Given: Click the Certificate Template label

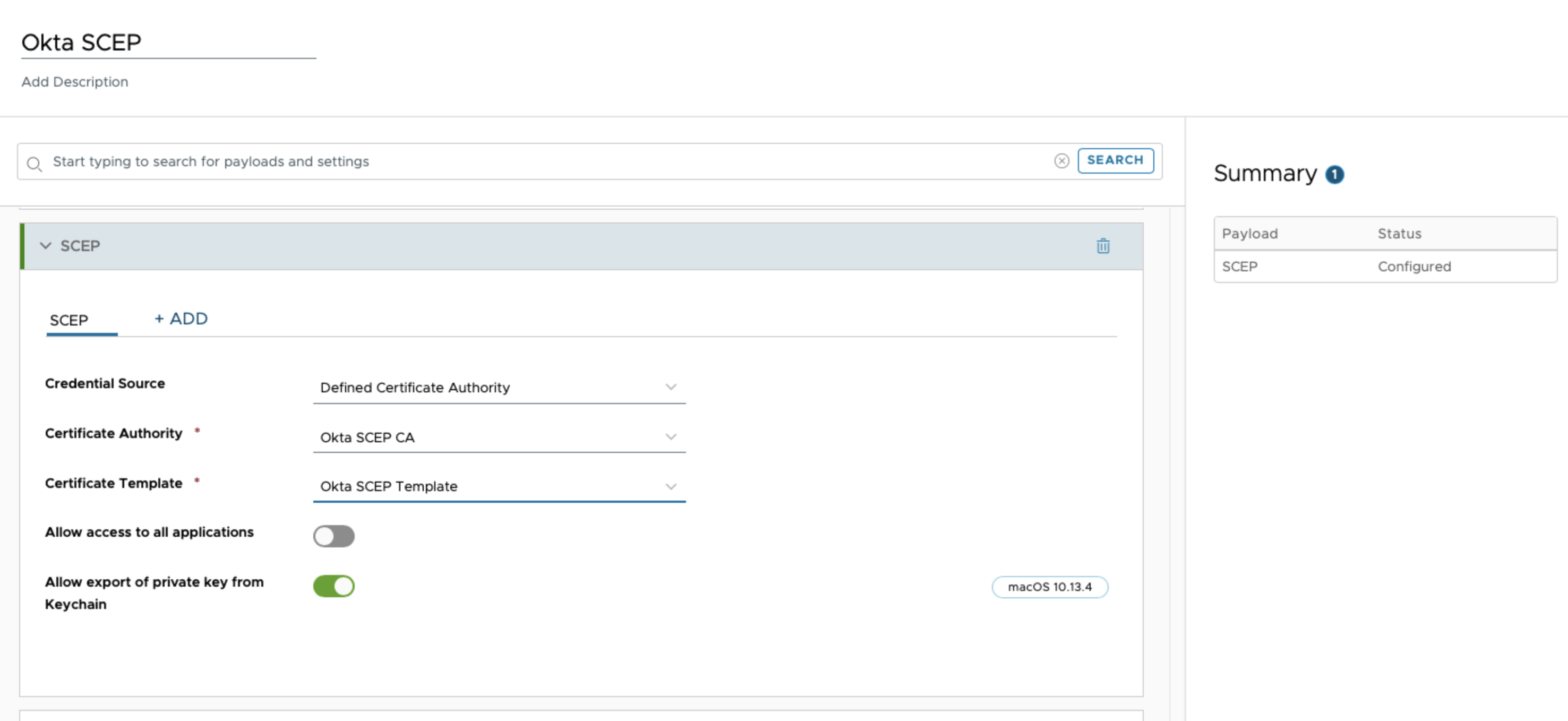Looking at the screenshot, I should tap(114, 483).
